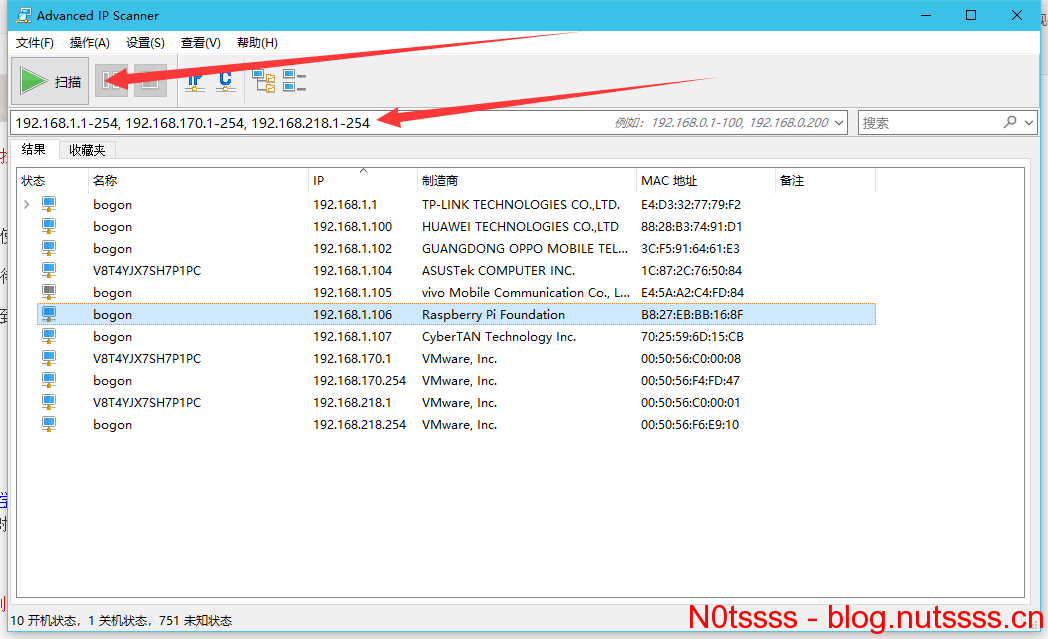Screen dimensions: 1048x639
Task: Click the device icon for 192.168.1.102
Action: tap(49, 248)
